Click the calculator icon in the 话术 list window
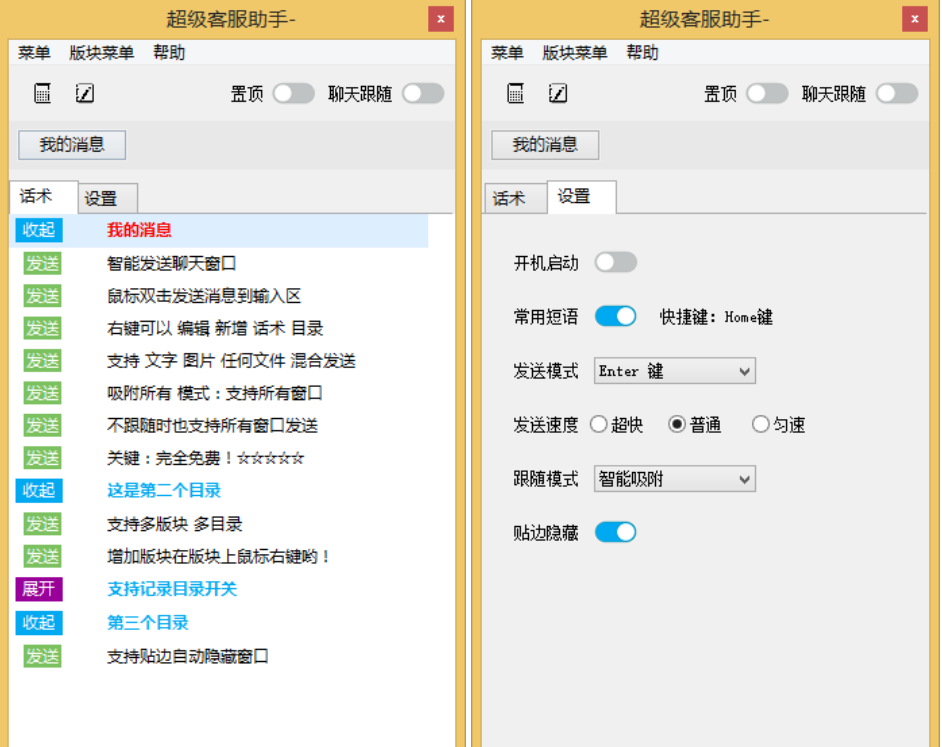 click(42, 94)
